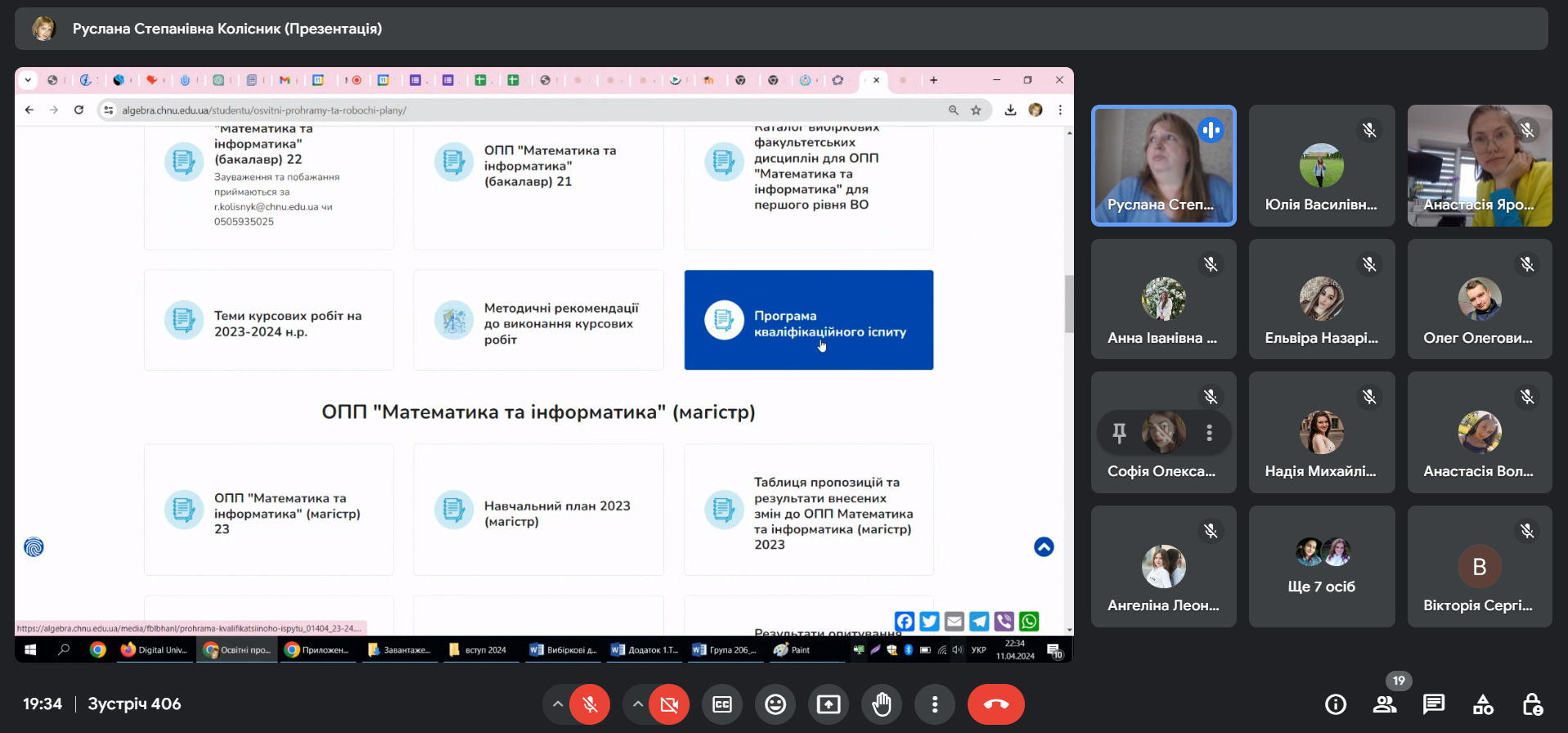Click the page vertical scrollbar thumb

click(1068, 304)
